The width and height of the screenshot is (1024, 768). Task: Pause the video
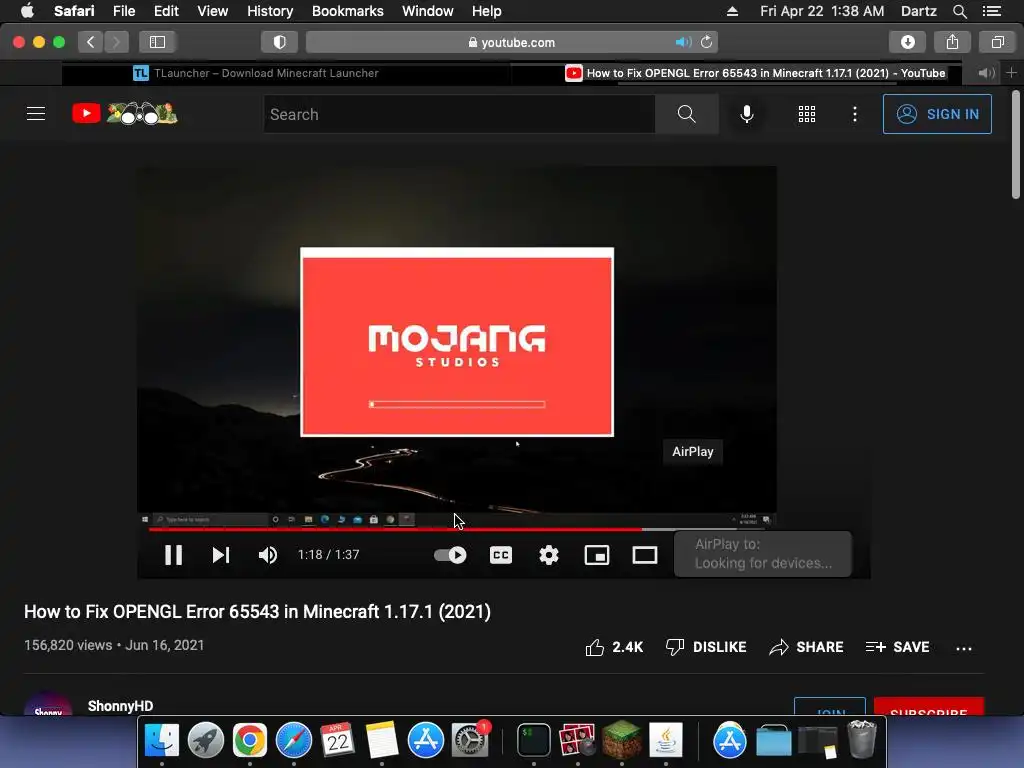pos(173,554)
